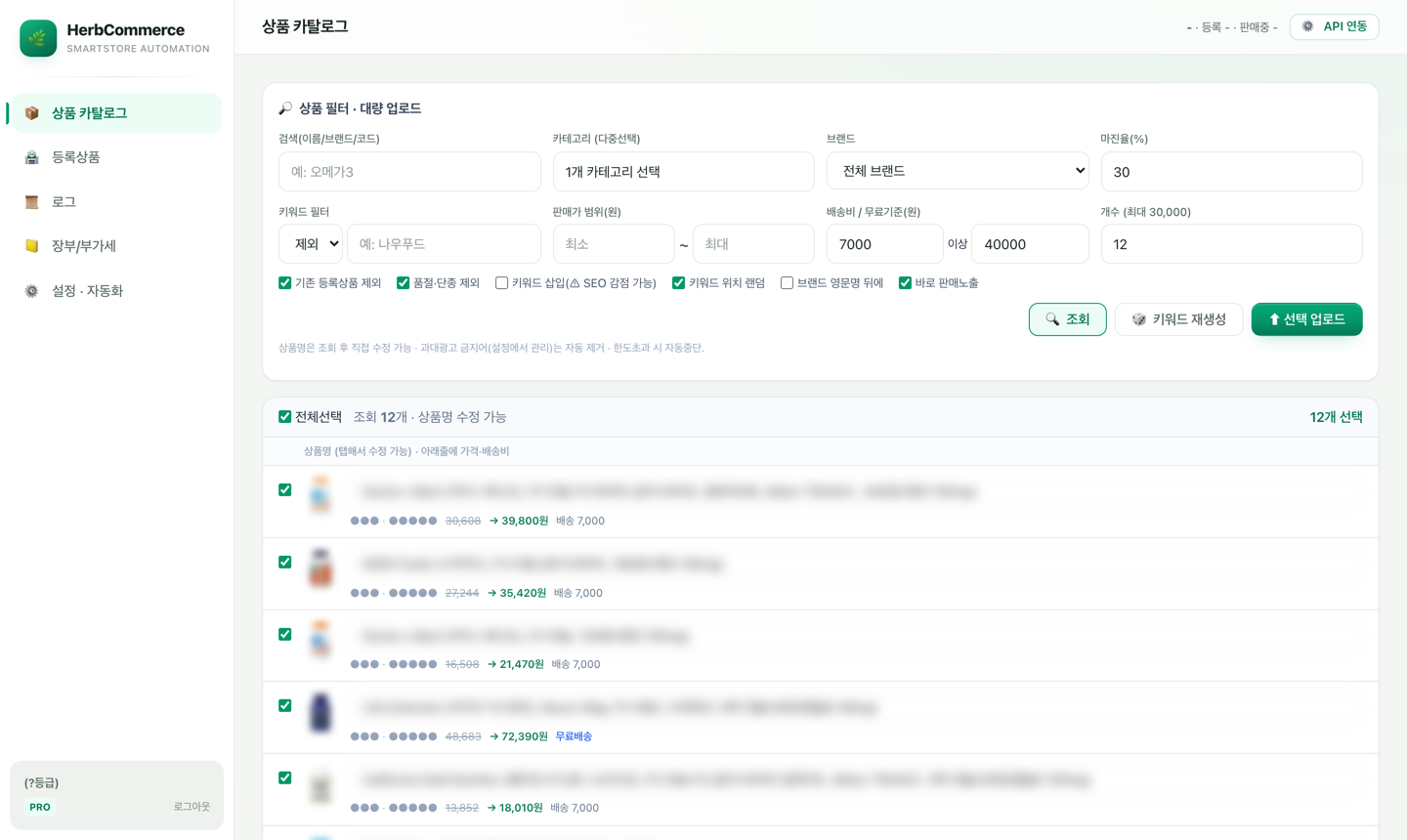Click the thumbnail of the 39,800원 product
Viewport: 1407px width, 840px height.
tap(320, 494)
